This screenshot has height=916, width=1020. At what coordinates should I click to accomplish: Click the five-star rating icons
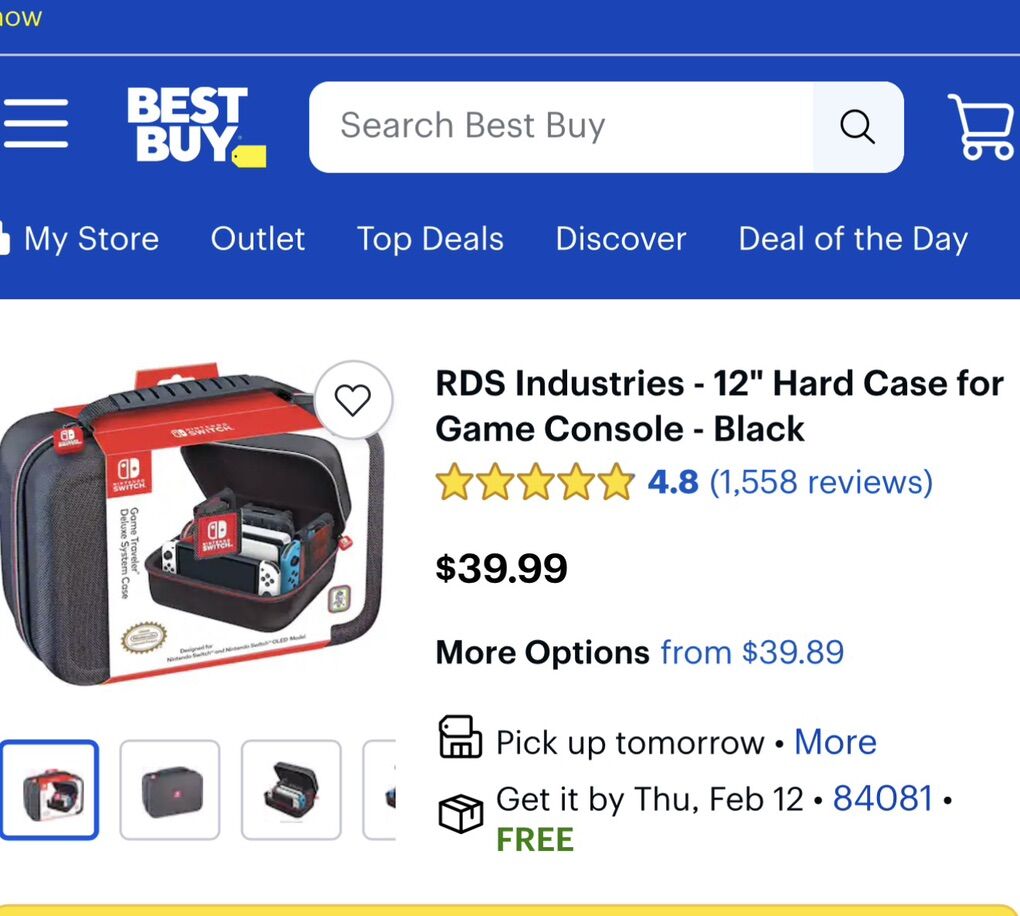click(x=535, y=482)
